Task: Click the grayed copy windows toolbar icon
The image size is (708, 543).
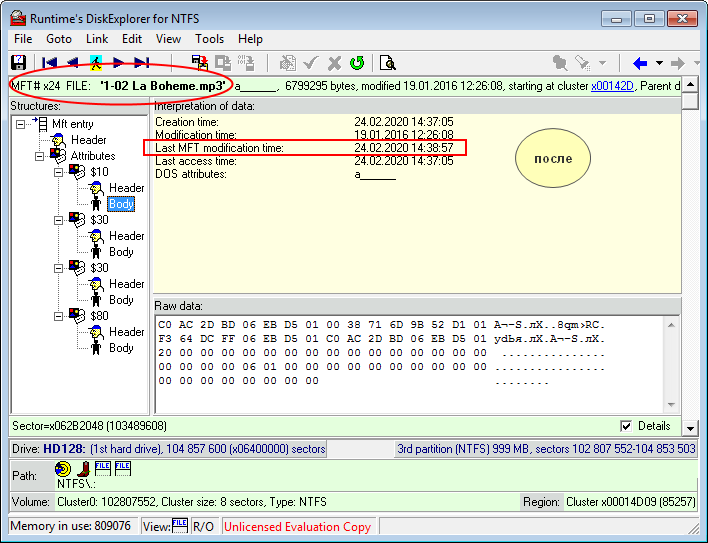Action: 223,63
